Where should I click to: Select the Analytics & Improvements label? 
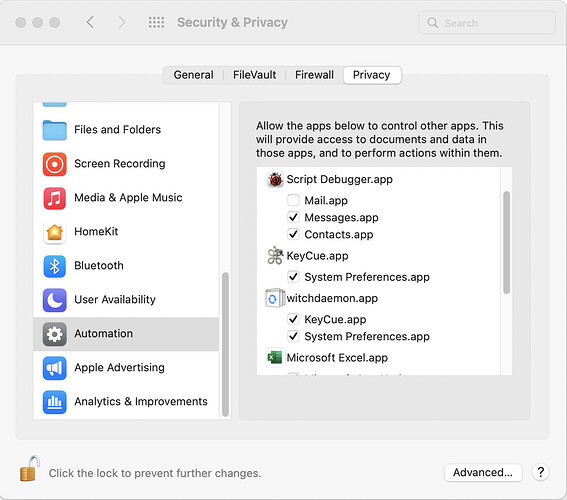(x=141, y=402)
